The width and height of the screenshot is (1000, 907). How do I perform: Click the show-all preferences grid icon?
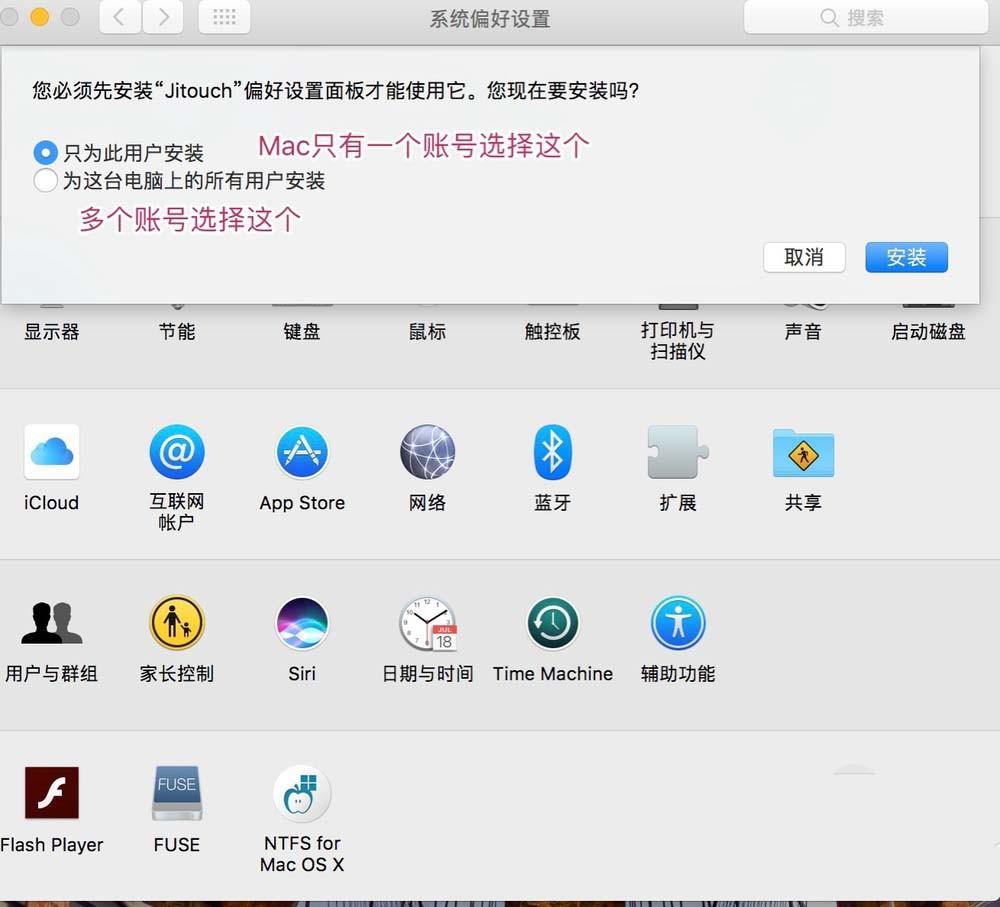tap(224, 17)
